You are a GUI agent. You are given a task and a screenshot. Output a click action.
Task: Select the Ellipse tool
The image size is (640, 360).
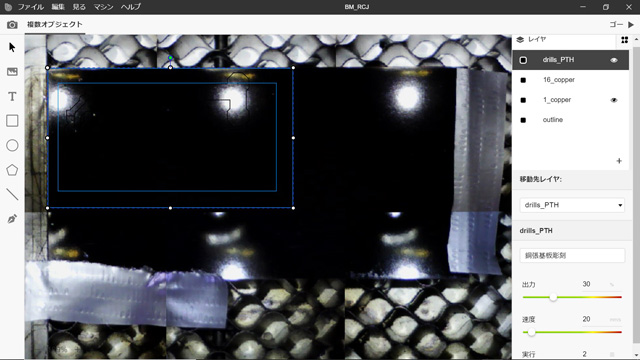(x=12, y=145)
